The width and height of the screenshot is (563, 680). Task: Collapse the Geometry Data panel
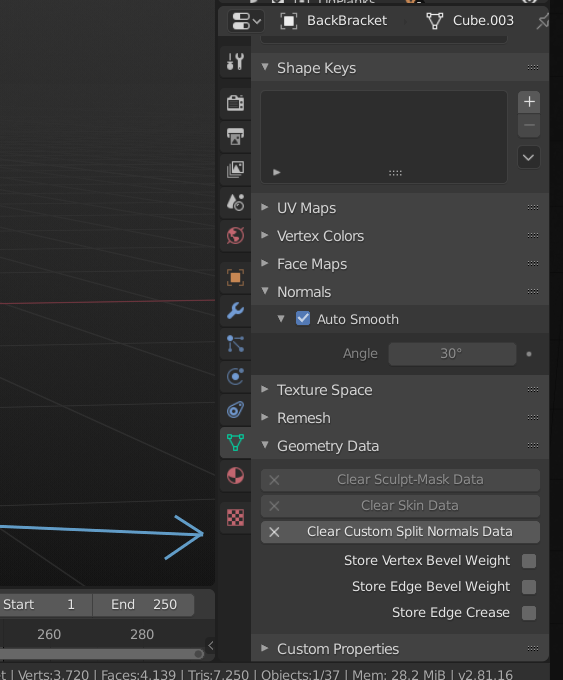(x=265, y=445)
